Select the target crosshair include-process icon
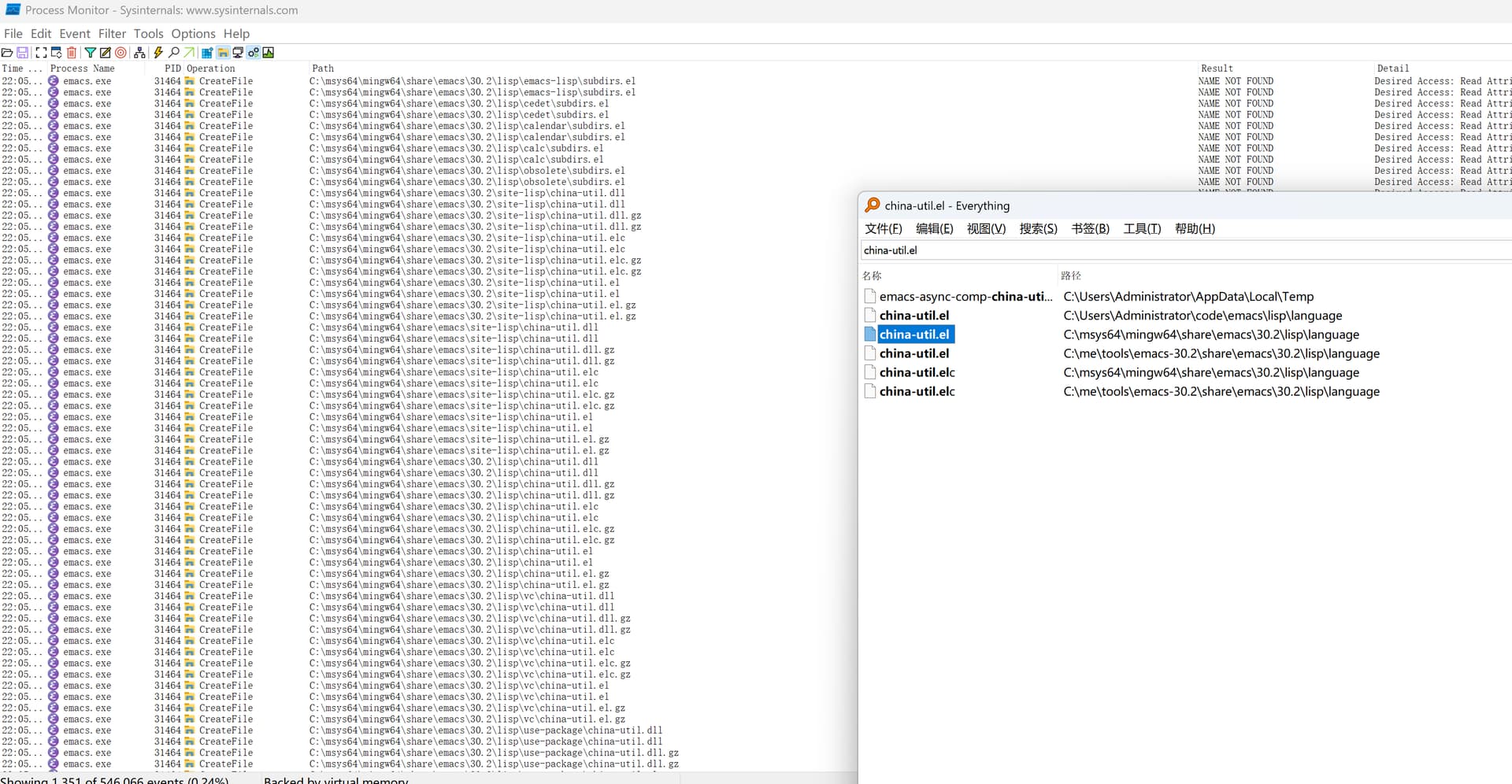1512x784 pixels. coord(120,53)
